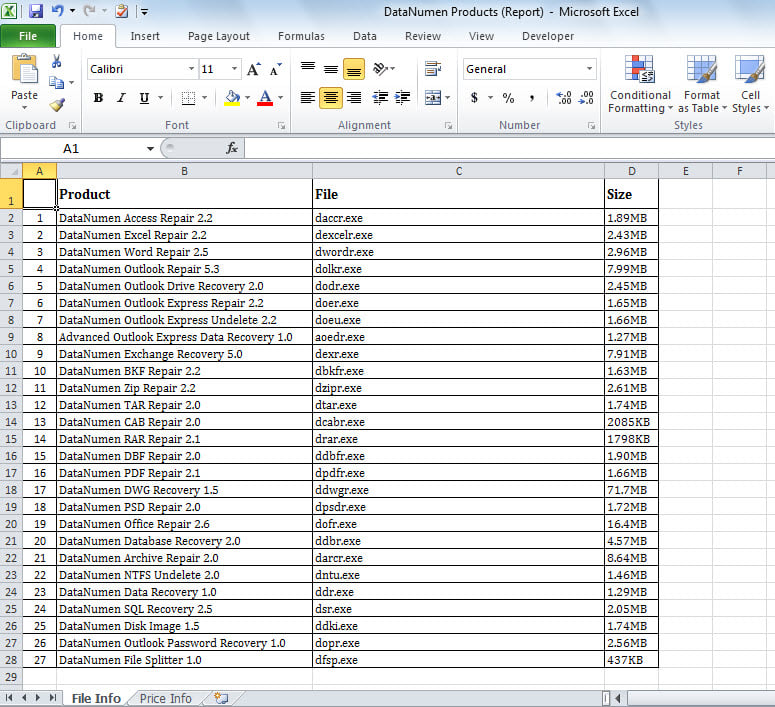Open Cell Styles dropdown
The image size is (775, 707).
(x=750, y=84)
